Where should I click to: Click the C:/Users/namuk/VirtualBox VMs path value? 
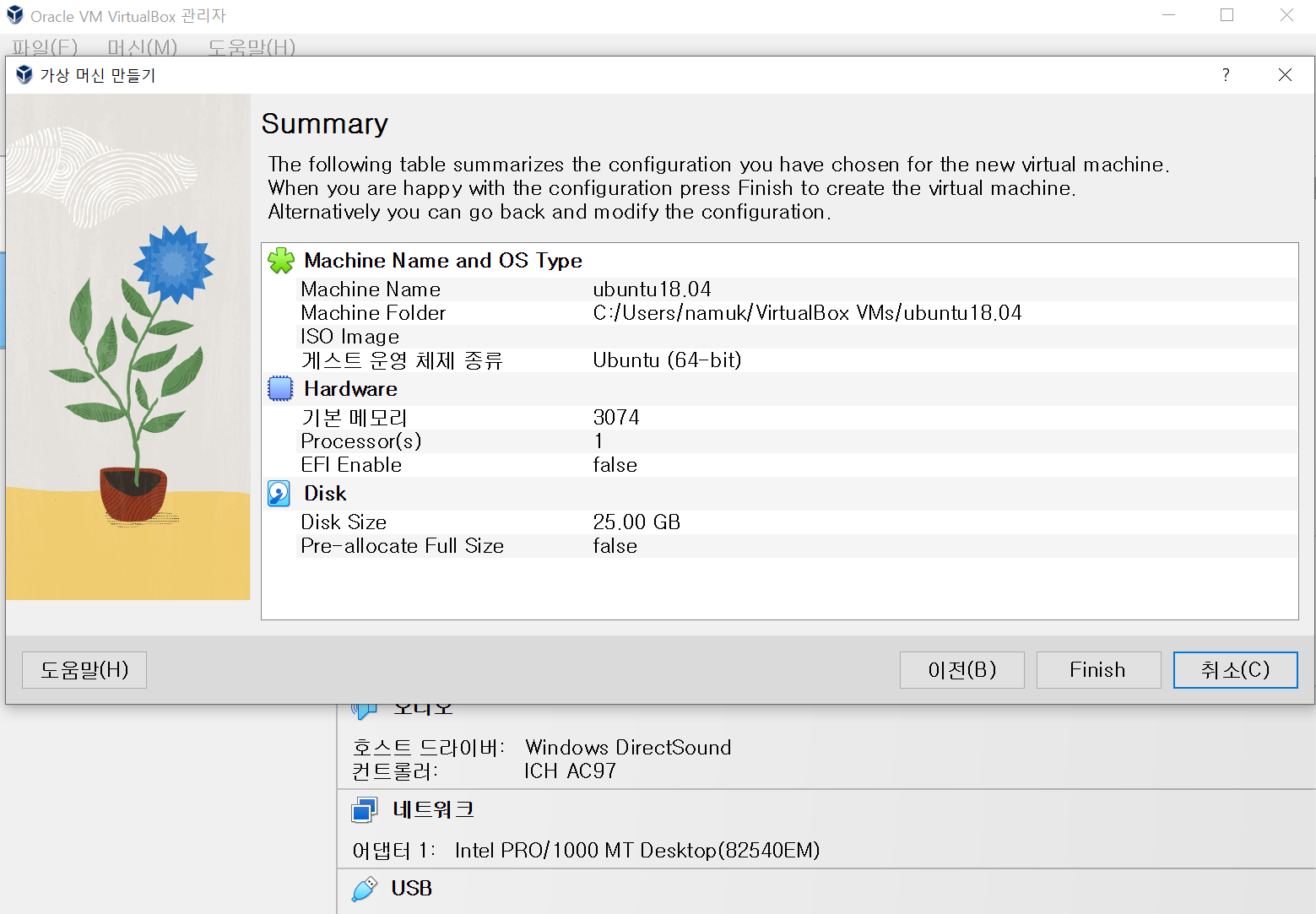click(807, 313)
